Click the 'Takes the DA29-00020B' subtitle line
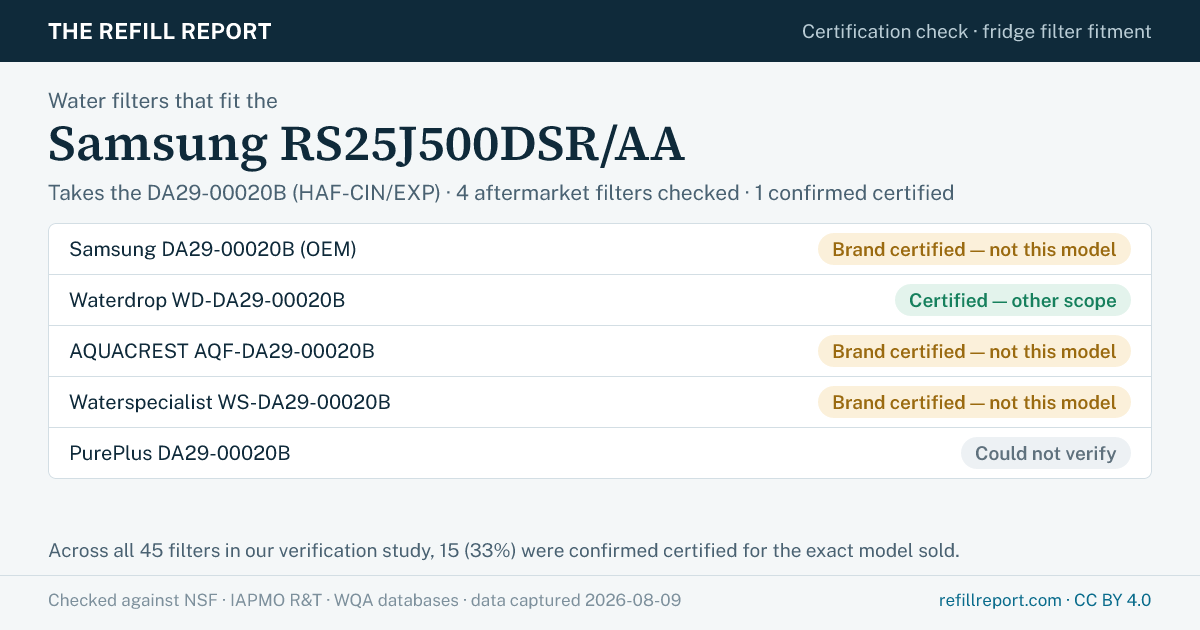 point(501,192)
